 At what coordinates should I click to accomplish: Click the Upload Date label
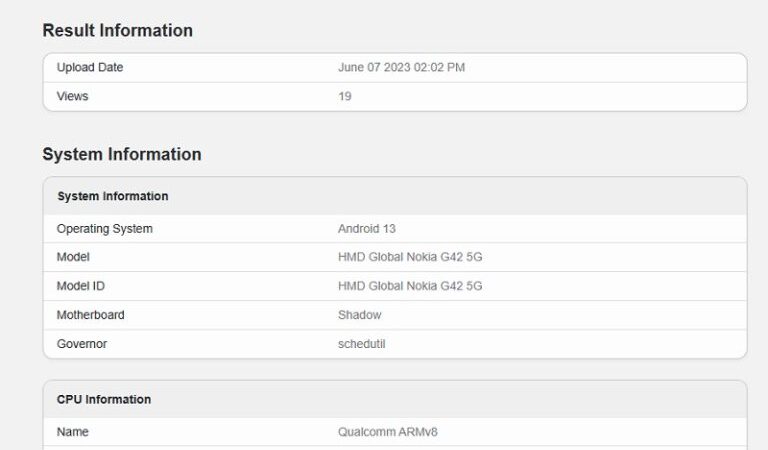click(90, 68)
